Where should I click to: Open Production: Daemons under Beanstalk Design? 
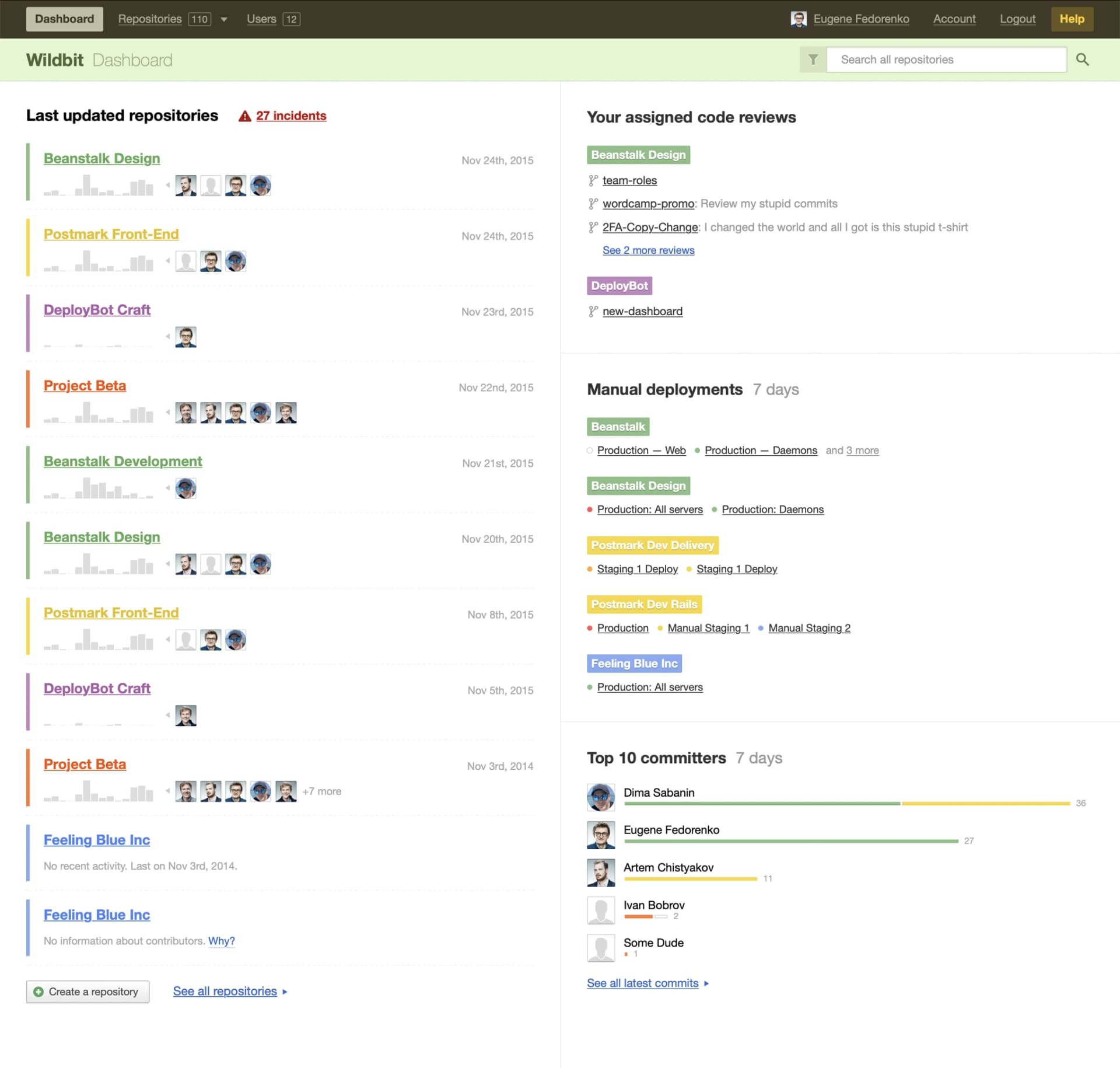point(773,510)
